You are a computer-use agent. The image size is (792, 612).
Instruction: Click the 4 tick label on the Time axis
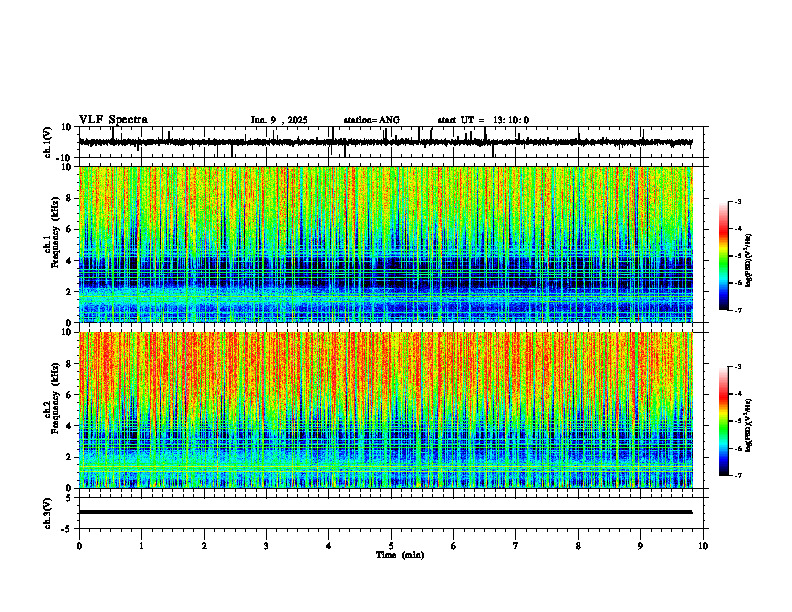click(x=329, y=546)
